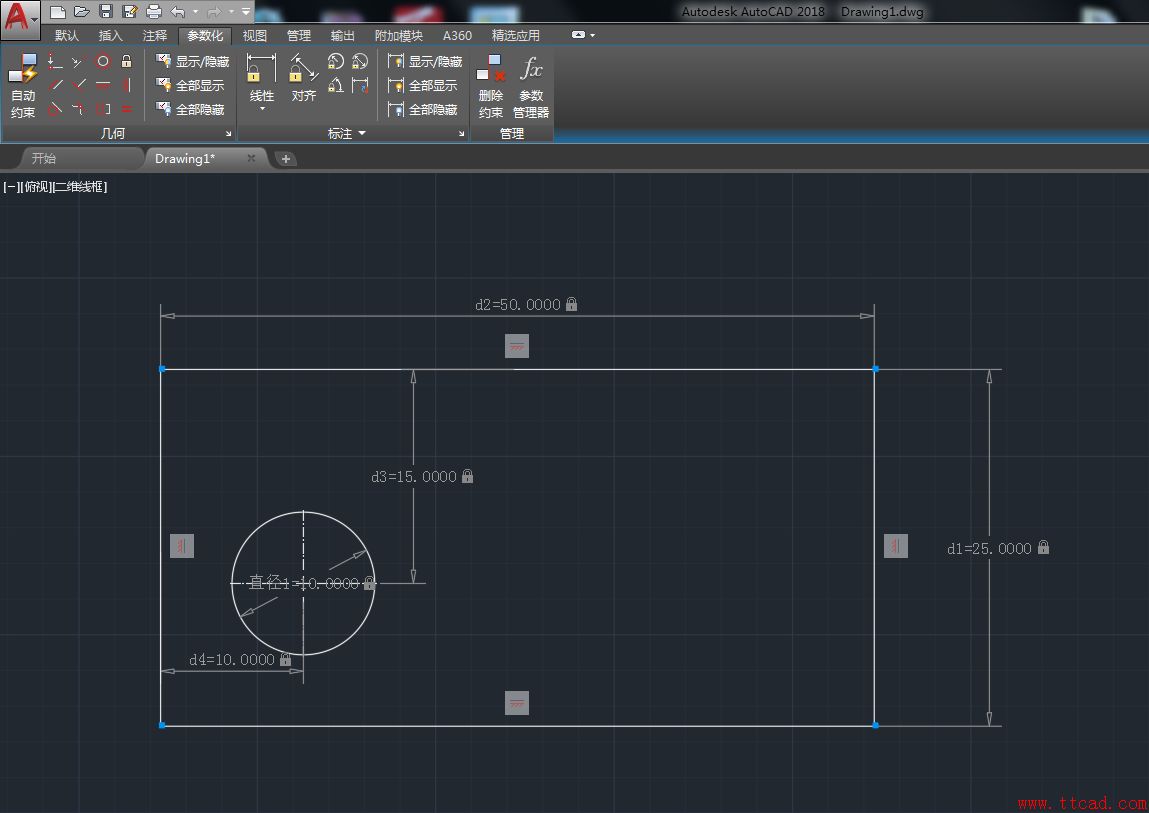The width and height of the screenshot is (1149, 813).
Task: Click the Aligned (对齐) dimensional constraint
Action: (303, 78)
